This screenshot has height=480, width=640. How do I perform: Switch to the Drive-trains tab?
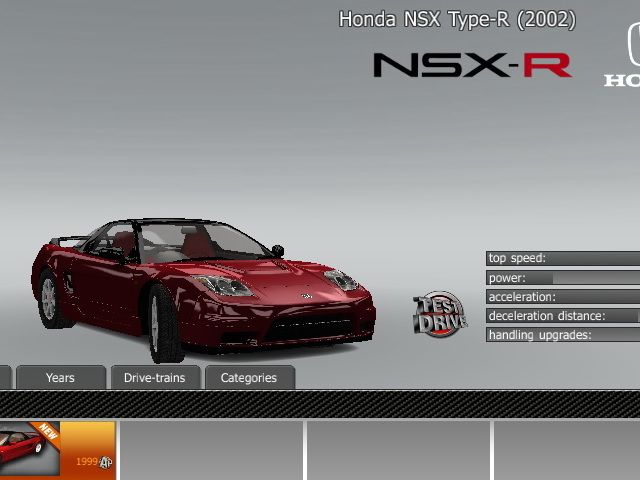coord(154,378)
